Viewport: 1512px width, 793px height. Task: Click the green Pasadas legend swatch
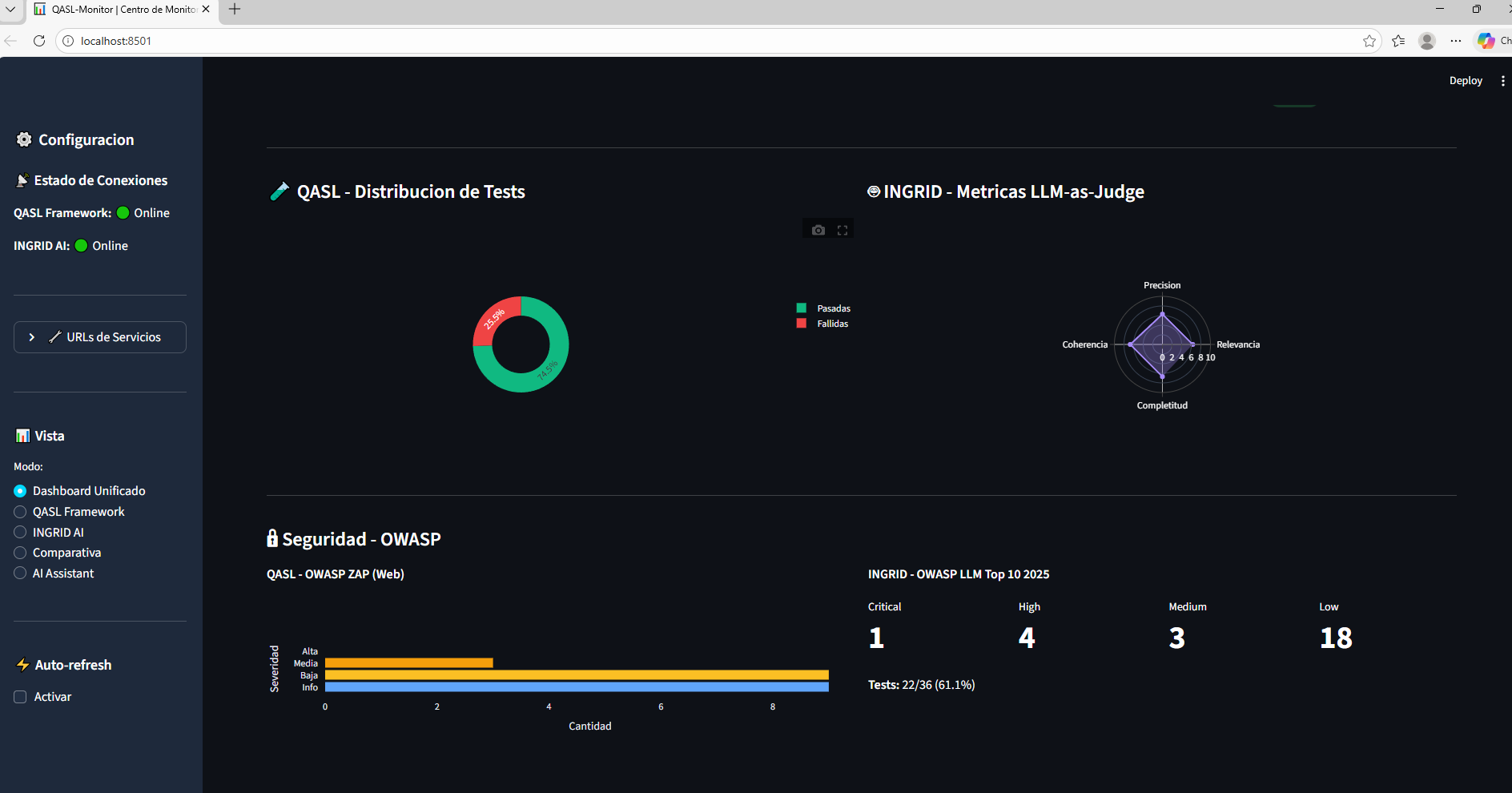[x=800, y=308]
